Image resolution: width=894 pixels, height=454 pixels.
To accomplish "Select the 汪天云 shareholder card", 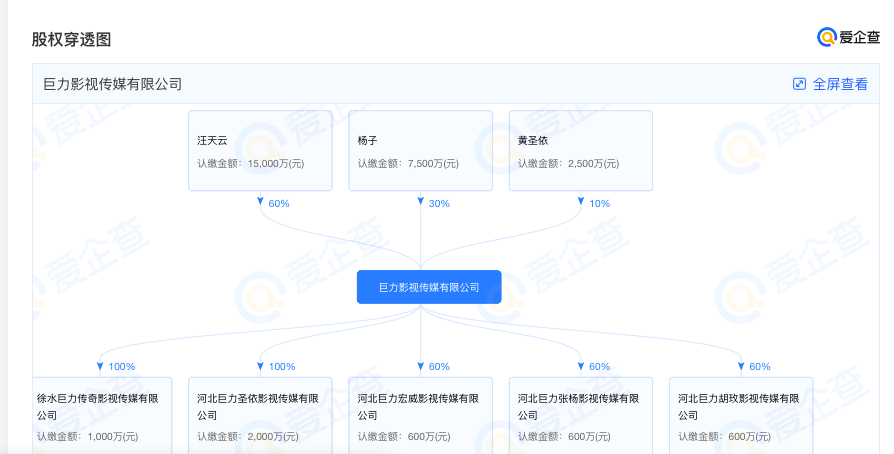I will point(261,151).
